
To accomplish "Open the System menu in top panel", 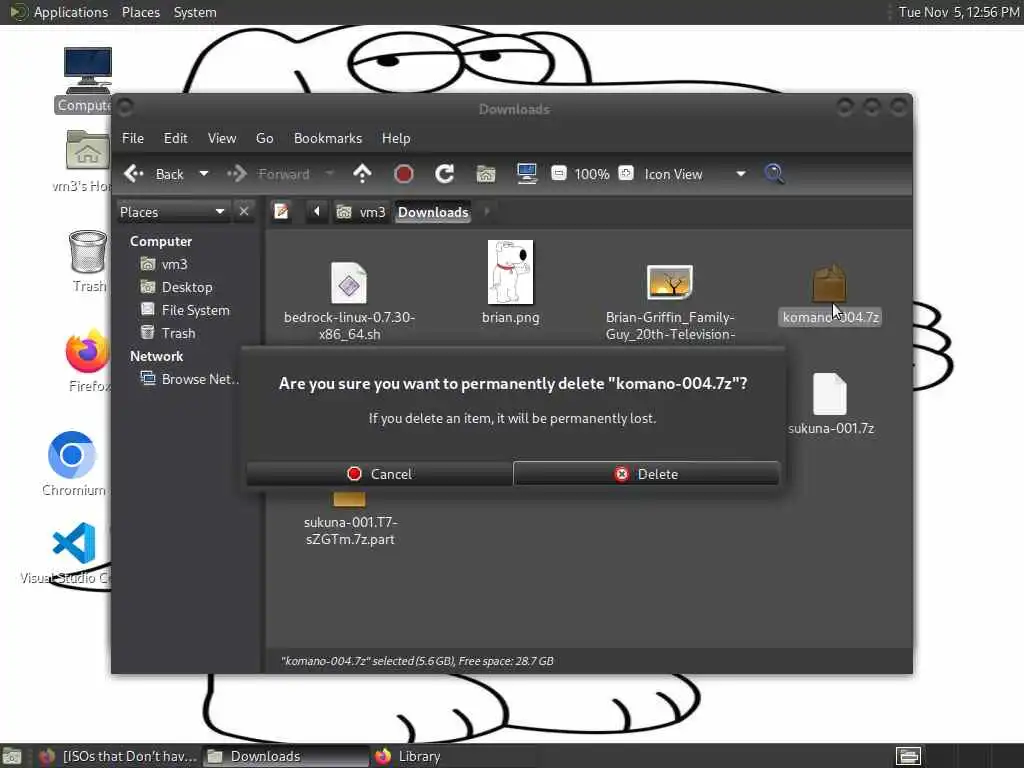I will point(195,12).
